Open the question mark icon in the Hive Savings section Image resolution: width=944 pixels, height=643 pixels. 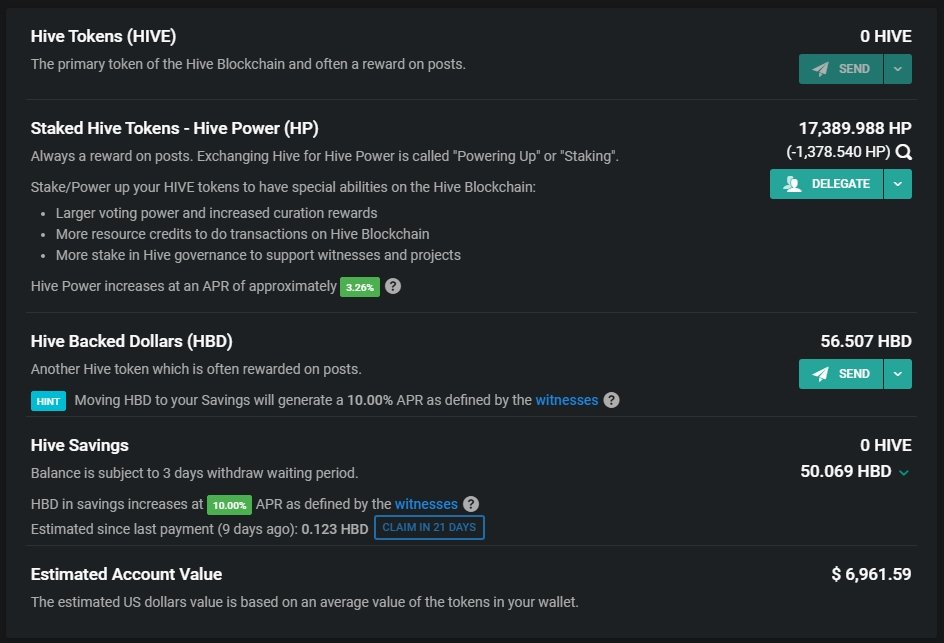(471, 504)
